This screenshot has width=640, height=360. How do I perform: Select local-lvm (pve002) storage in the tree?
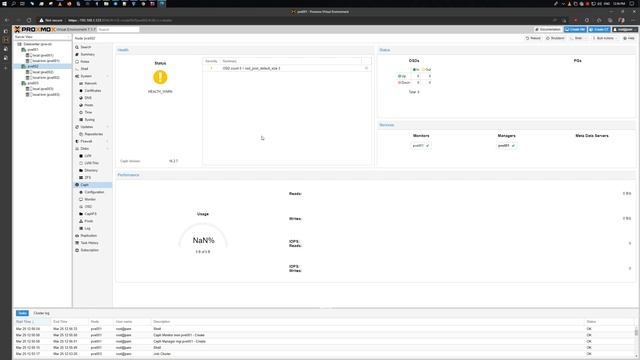(46, 77)
